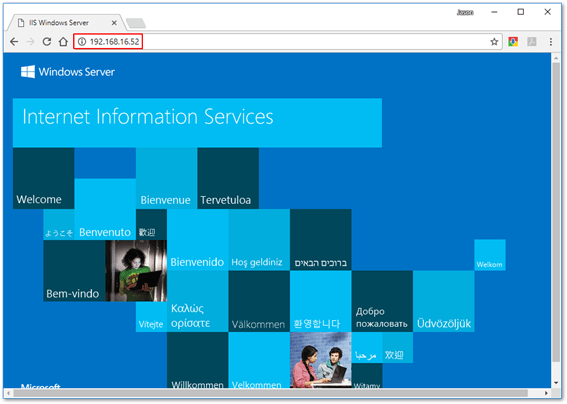Open a new tab with the blank tab button

[136, 23]
